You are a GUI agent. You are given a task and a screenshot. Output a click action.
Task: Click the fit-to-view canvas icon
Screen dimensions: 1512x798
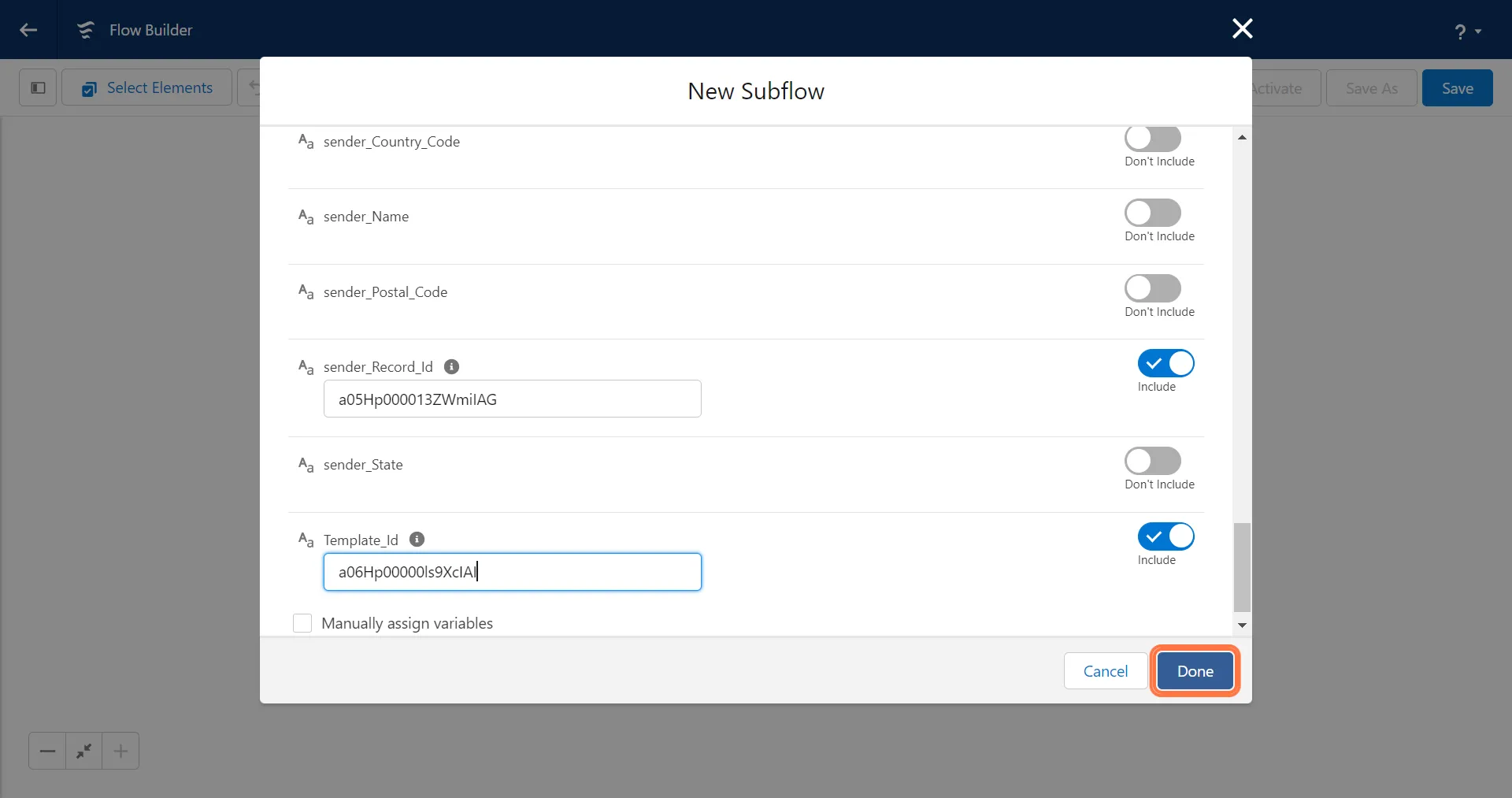pyautogui.click(x=83, y=751)
